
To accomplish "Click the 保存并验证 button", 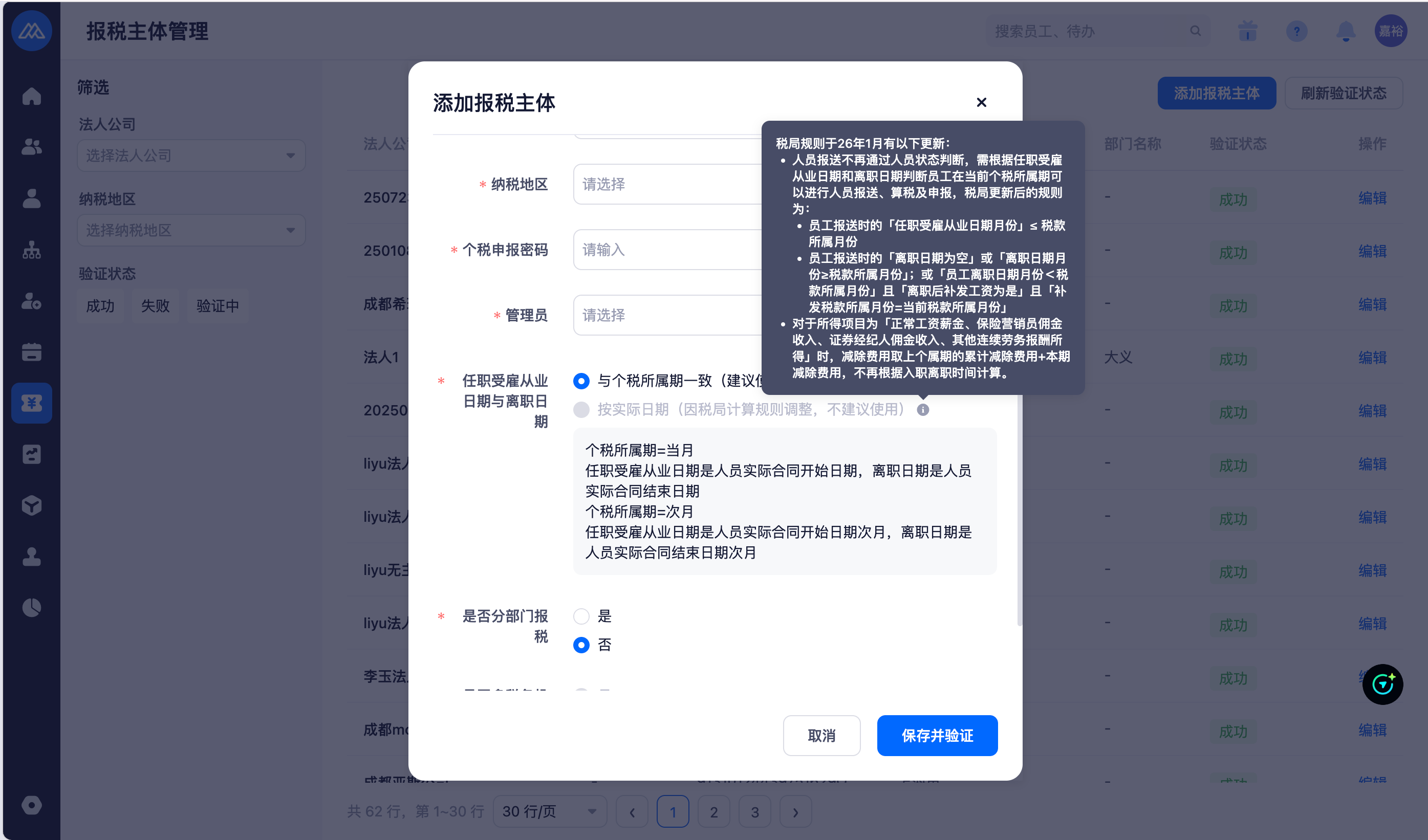I will tap(937, 735).
